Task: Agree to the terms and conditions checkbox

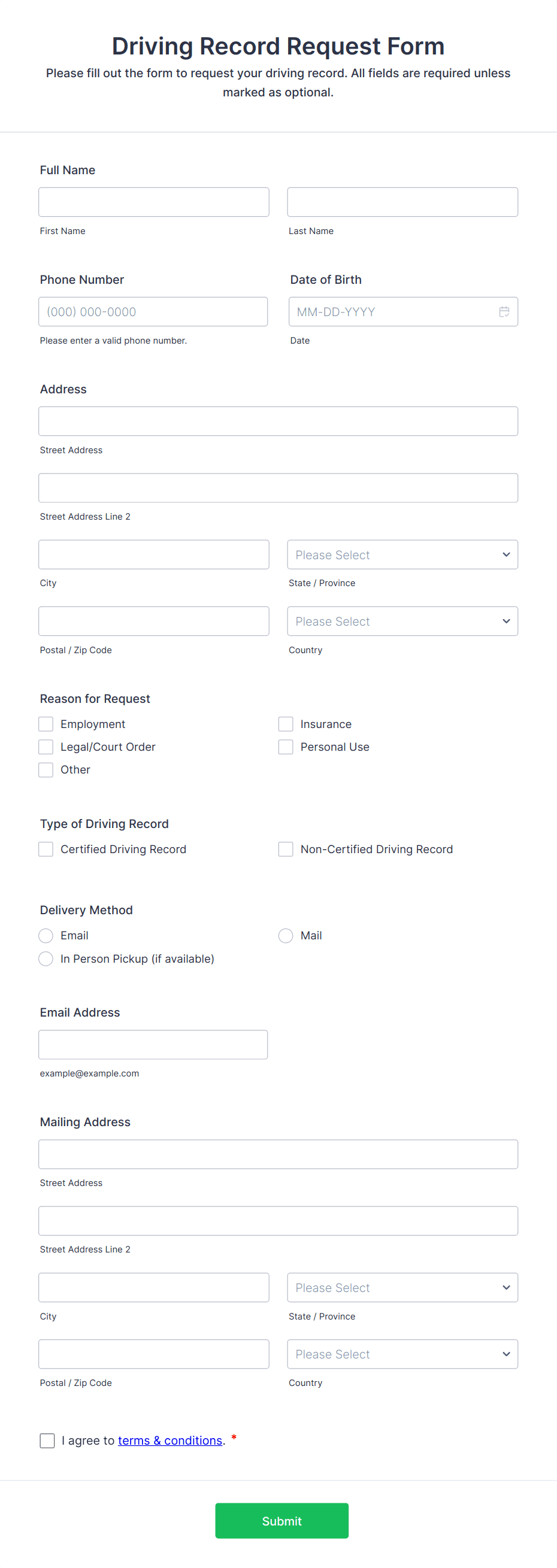Action: 47,1440
